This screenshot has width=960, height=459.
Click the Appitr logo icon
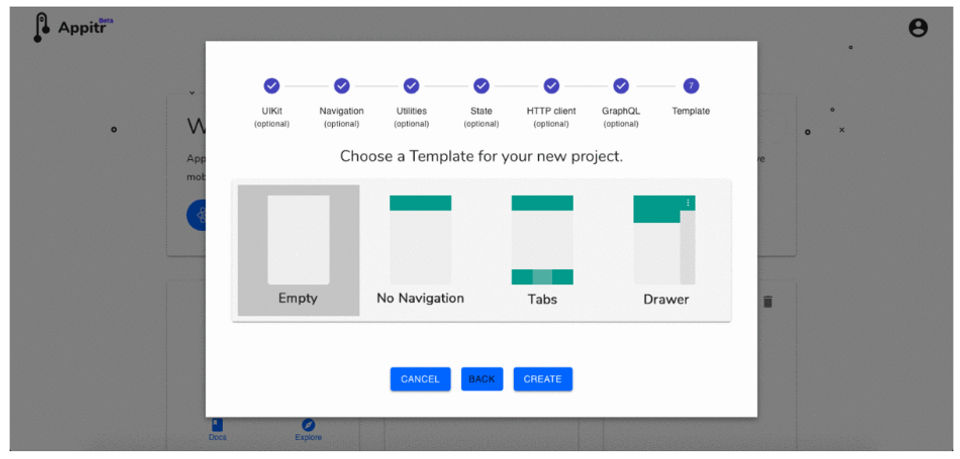[x=40, y=28]
